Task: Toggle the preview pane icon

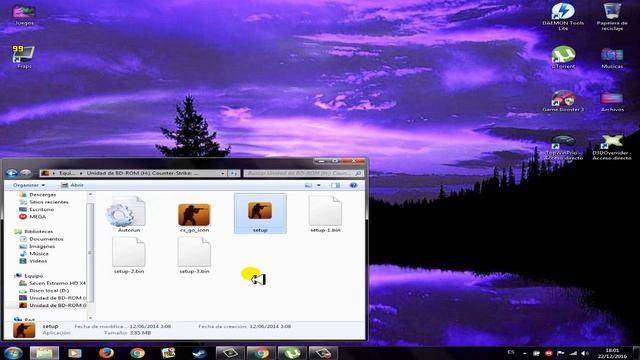Action: tap(336, 185)
